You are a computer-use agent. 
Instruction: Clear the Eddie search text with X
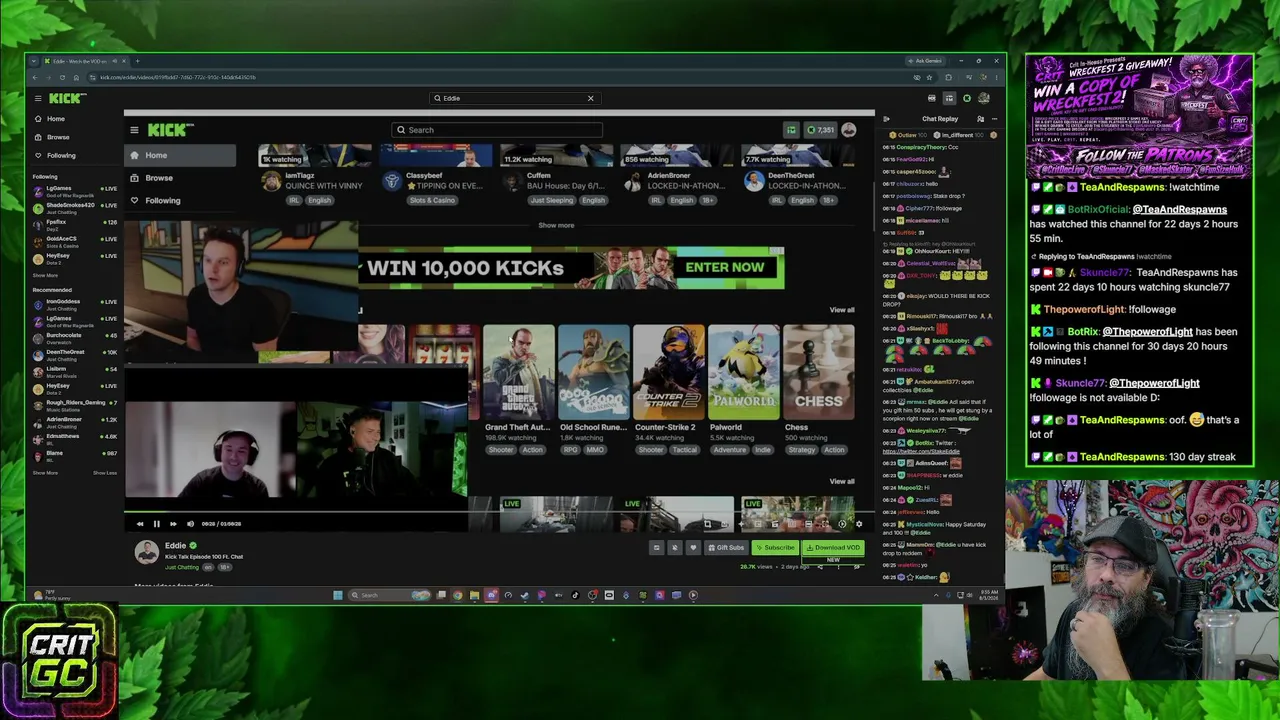click(590, 98)
